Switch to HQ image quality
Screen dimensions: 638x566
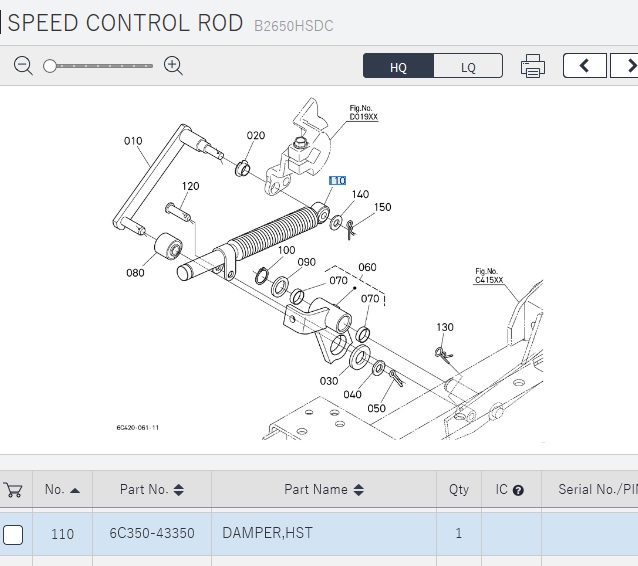pos(398,67)
